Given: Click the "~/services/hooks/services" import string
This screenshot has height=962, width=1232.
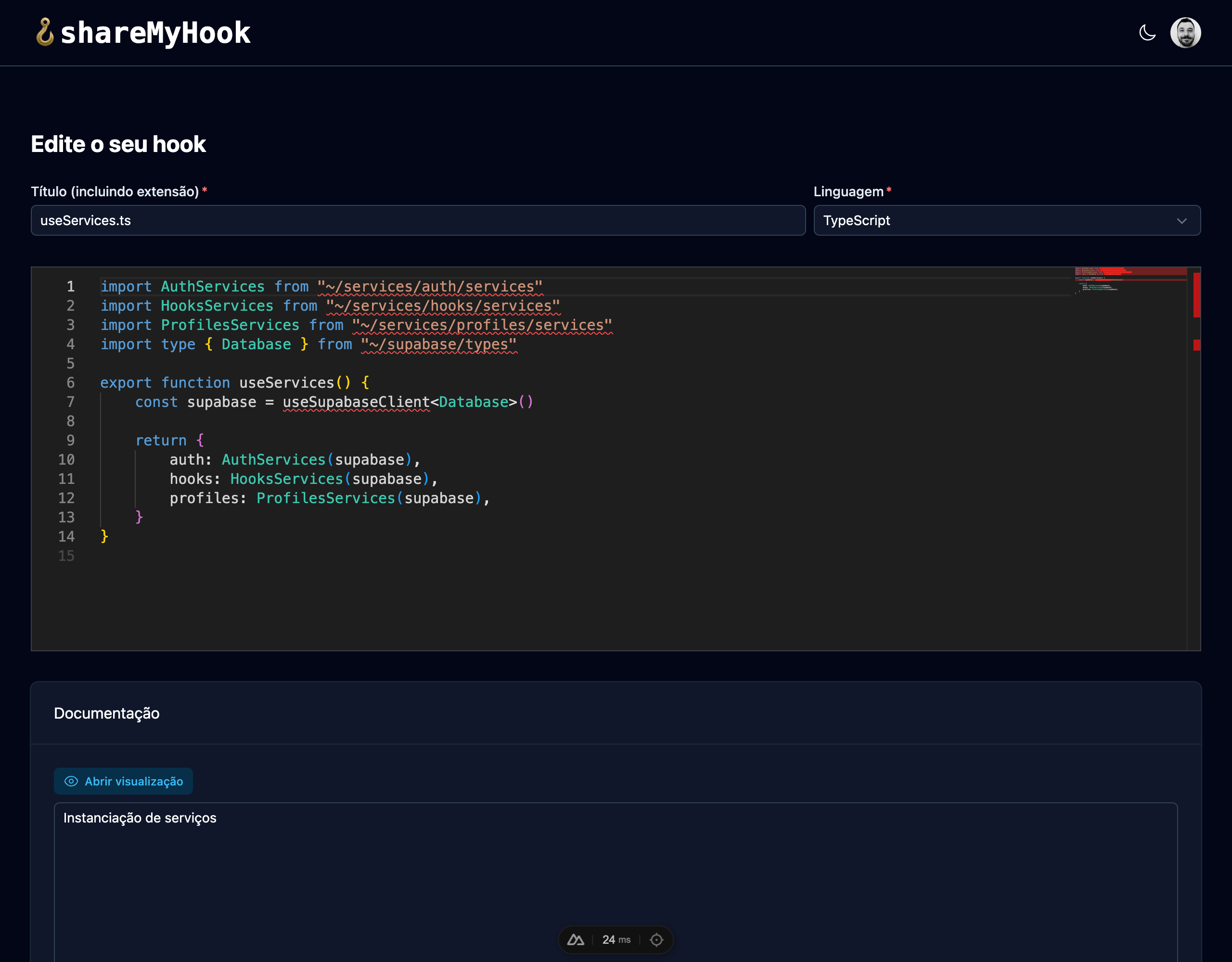Looking at the screenshot, I should [443, 305].
